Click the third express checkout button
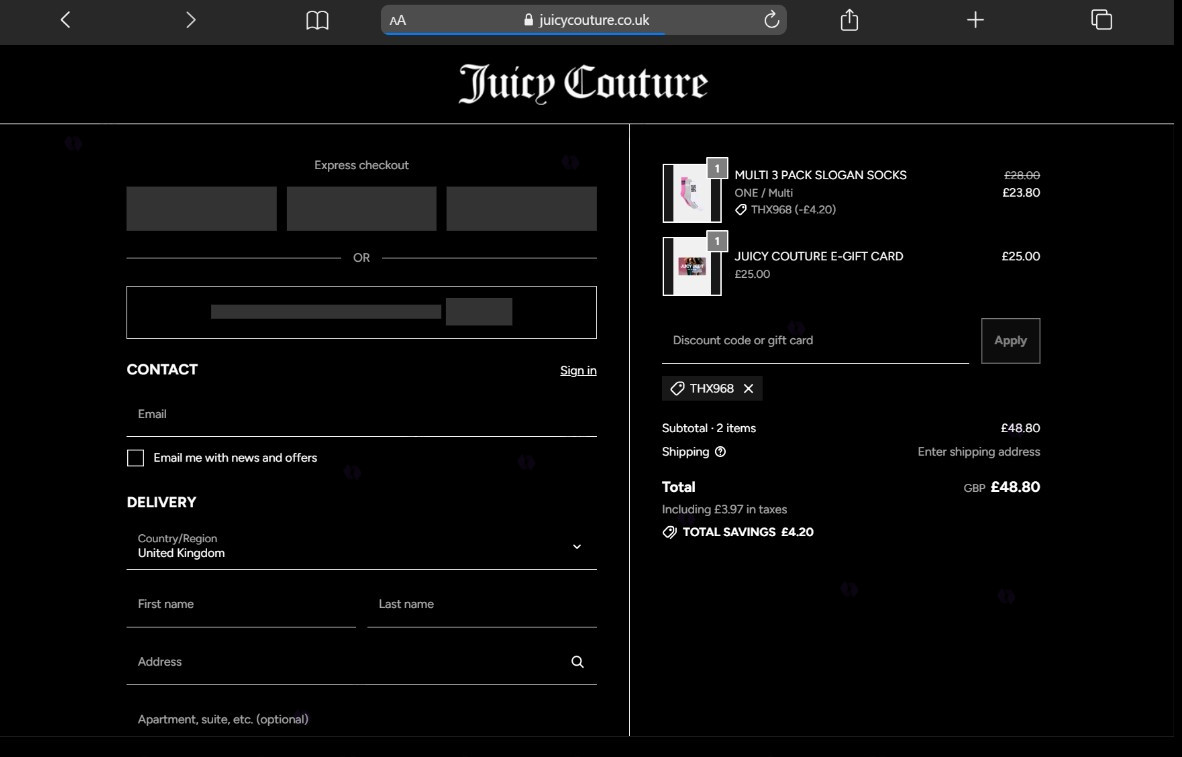 click(x=522, y=209)
